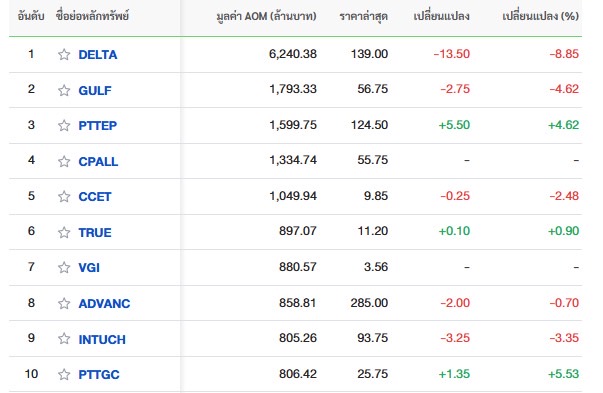Go to the CPALL symbol link
The image size is (603, 393).
(98, 161)
